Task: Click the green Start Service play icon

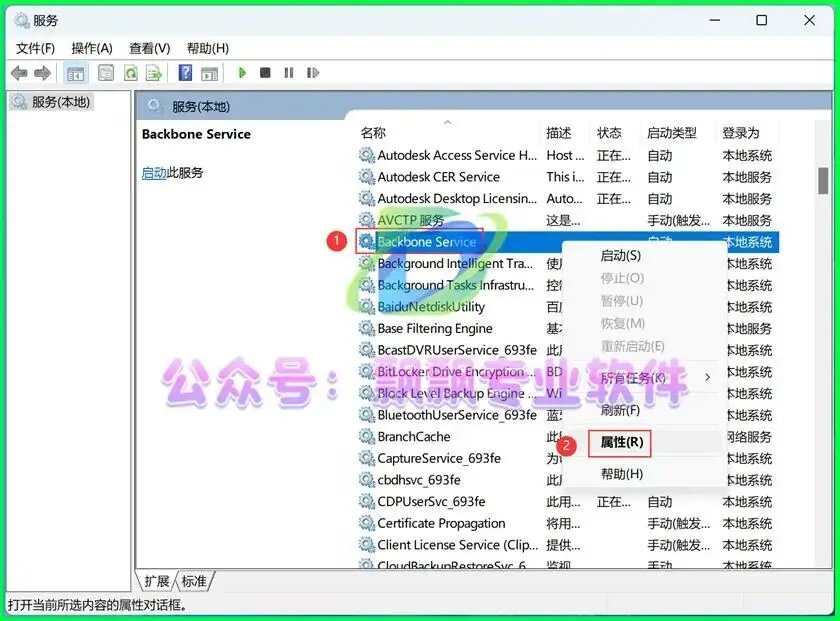Action: click(x=242, y=72)
